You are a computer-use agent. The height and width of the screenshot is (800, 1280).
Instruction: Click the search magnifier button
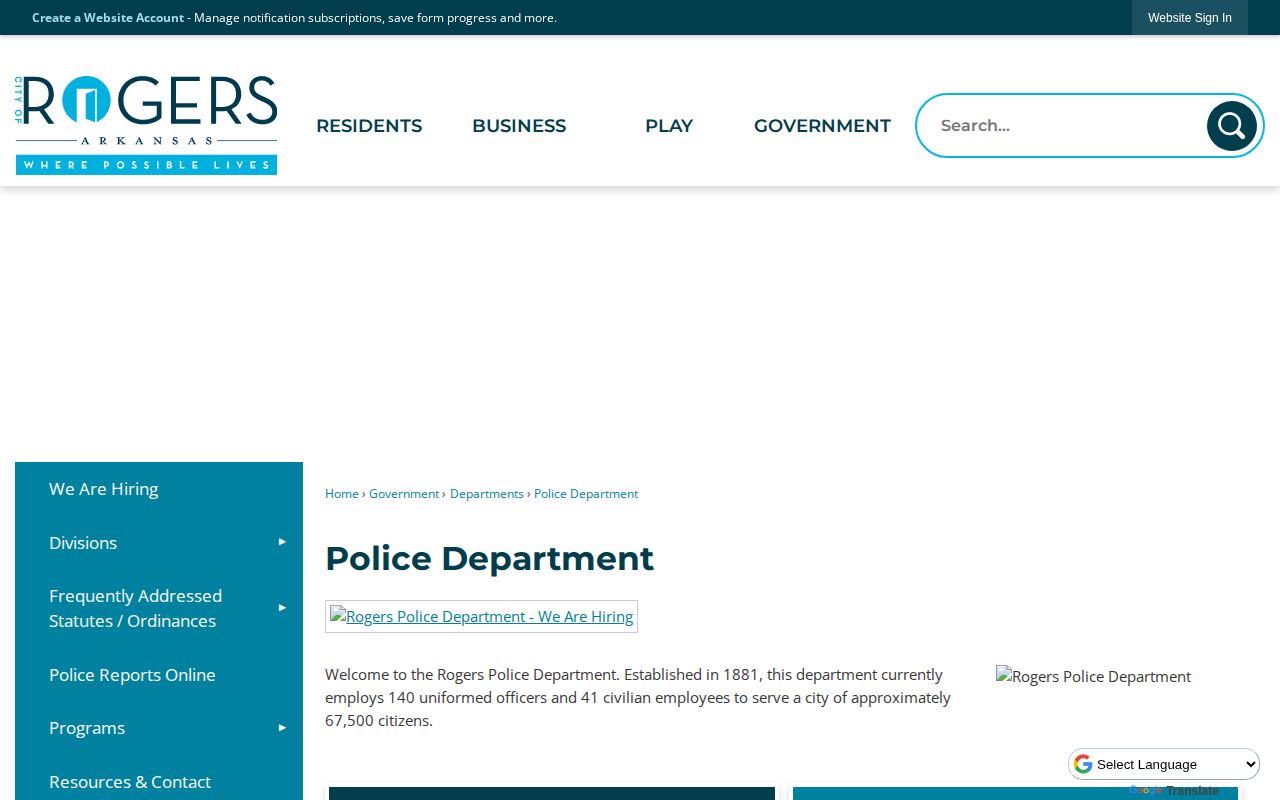[1231, 126]
